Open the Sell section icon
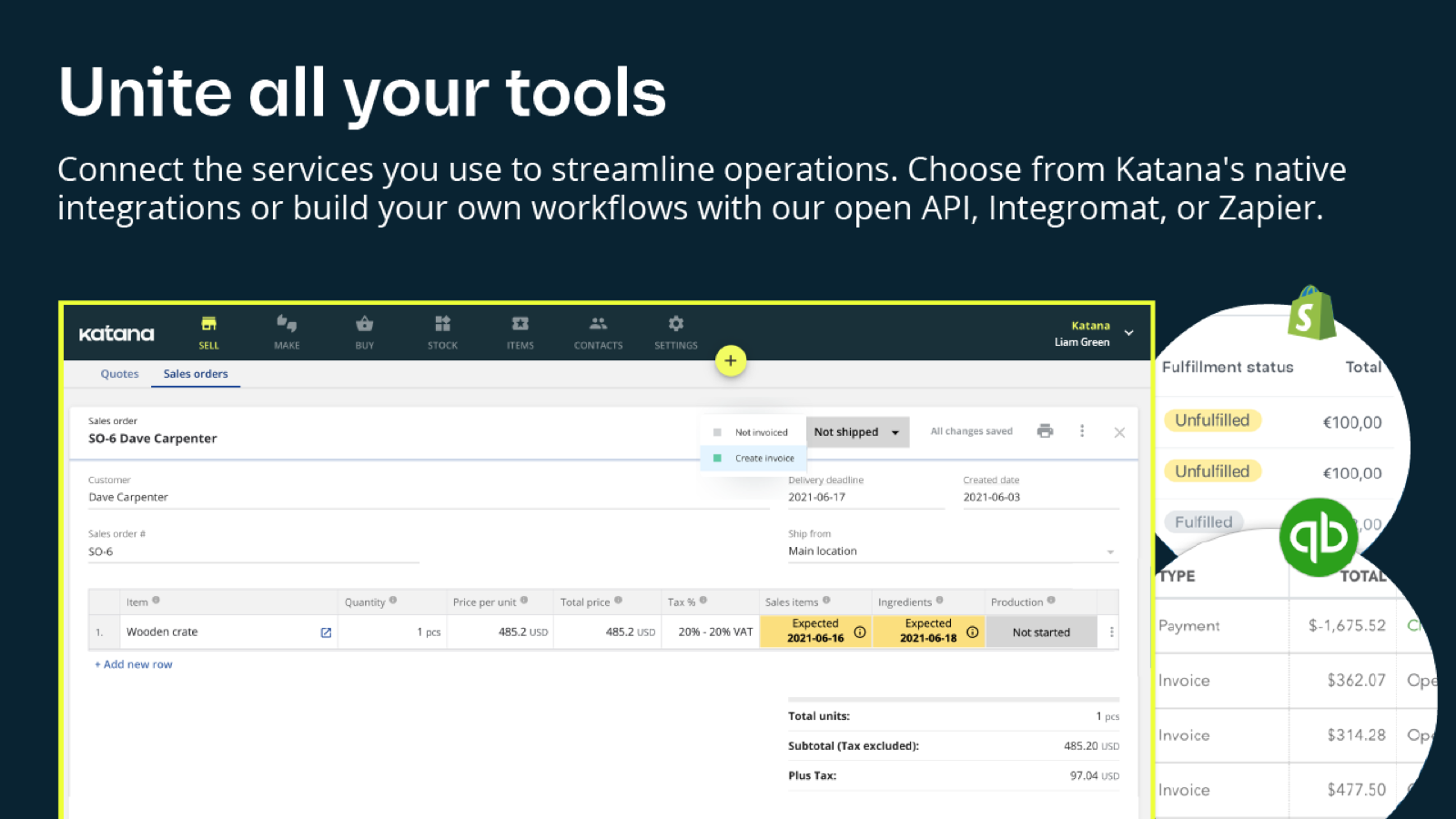The image size is (1456, 819). tap(208, 325)
